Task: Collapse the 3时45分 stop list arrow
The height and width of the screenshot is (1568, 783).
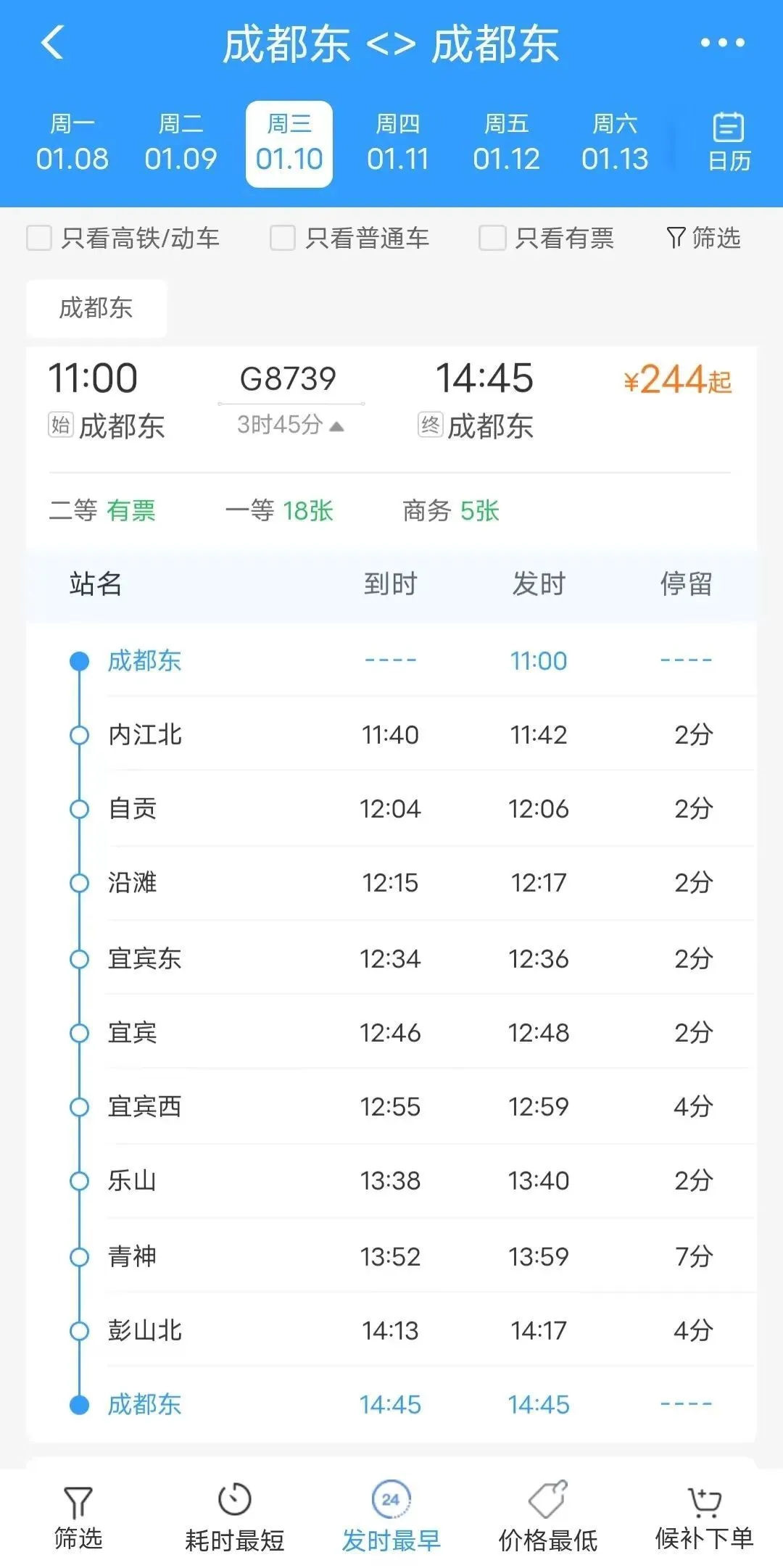Action: tap(336, 426)
